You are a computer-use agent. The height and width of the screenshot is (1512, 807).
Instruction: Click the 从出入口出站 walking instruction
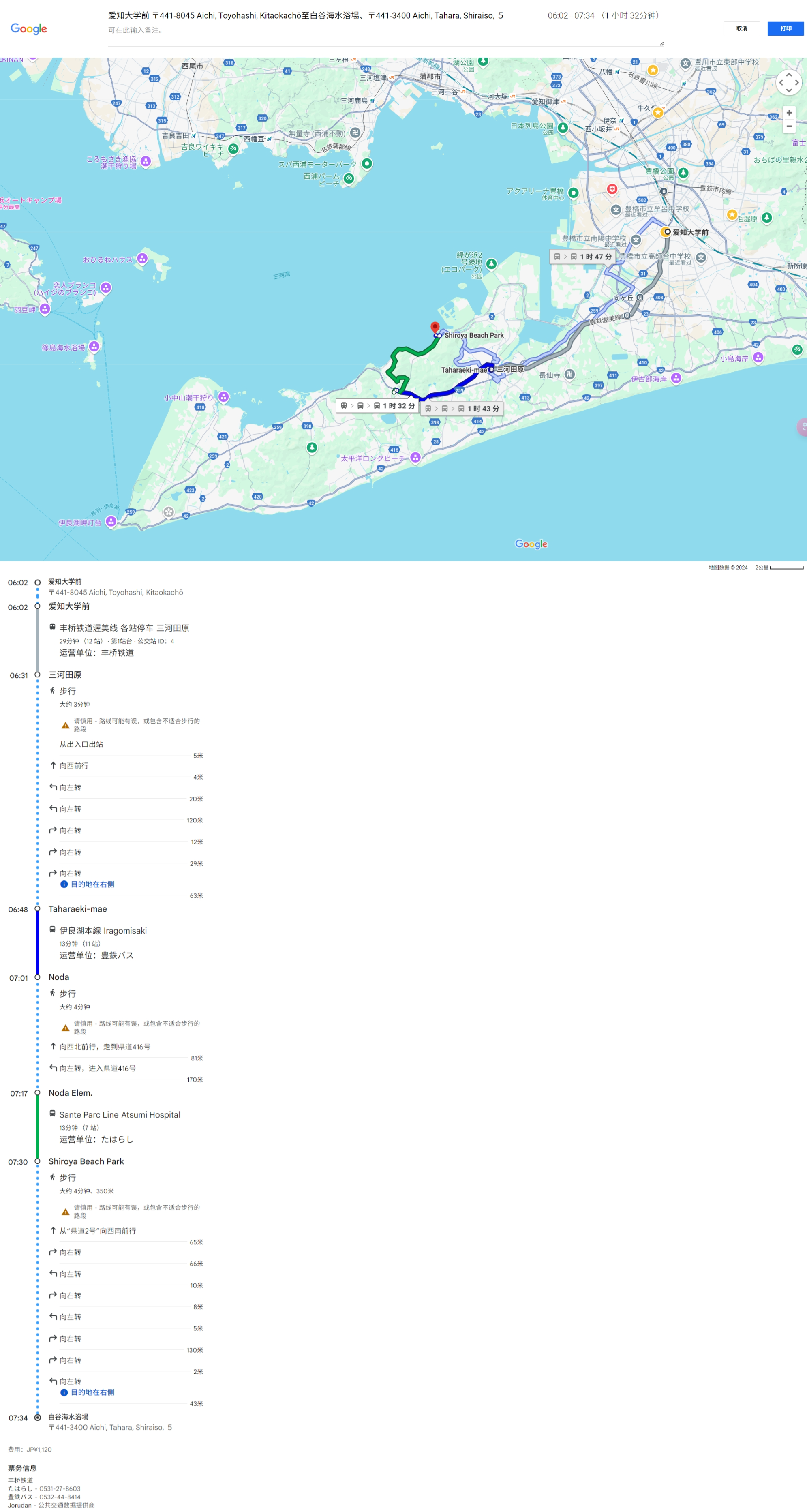81,744
